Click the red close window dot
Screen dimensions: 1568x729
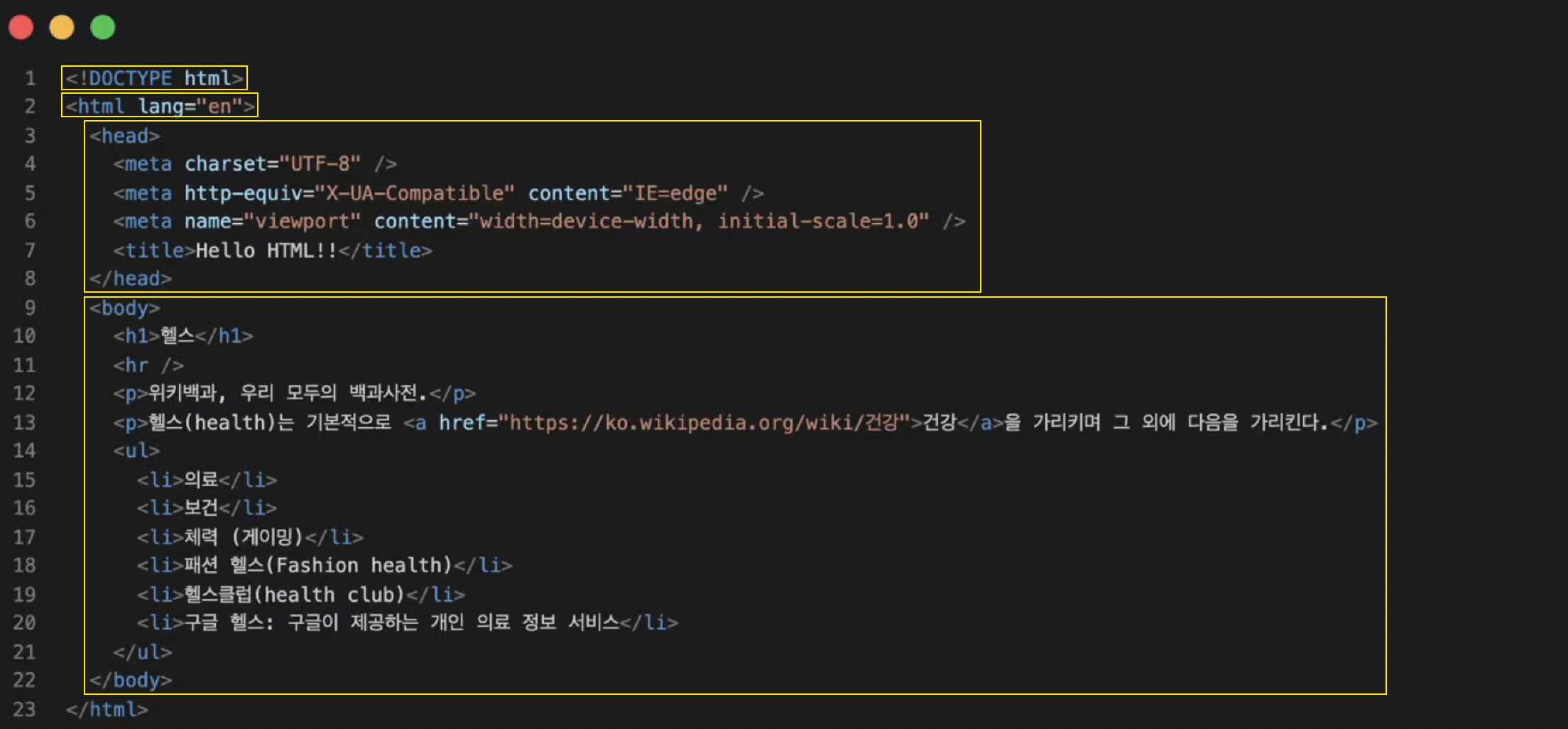click(21, 27)
